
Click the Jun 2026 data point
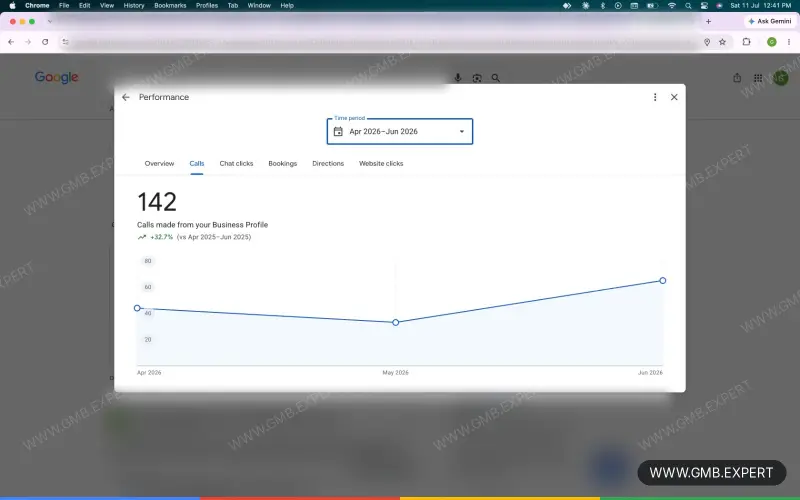click(662, 281)
